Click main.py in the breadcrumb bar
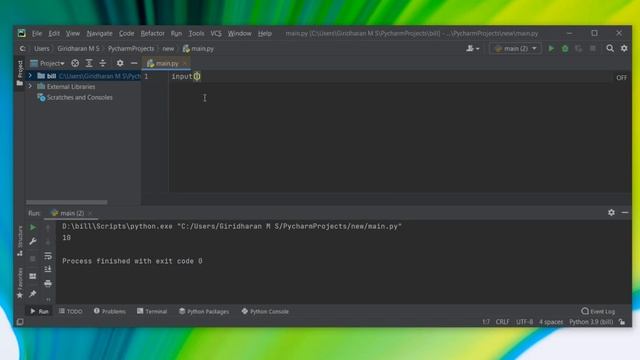 198,49
